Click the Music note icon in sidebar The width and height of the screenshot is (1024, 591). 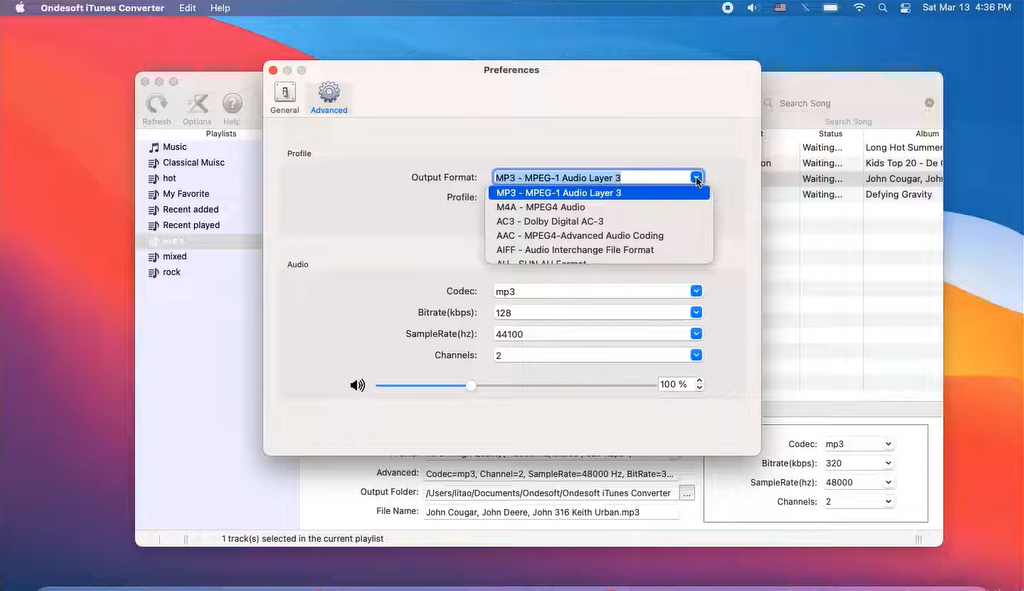153,148
